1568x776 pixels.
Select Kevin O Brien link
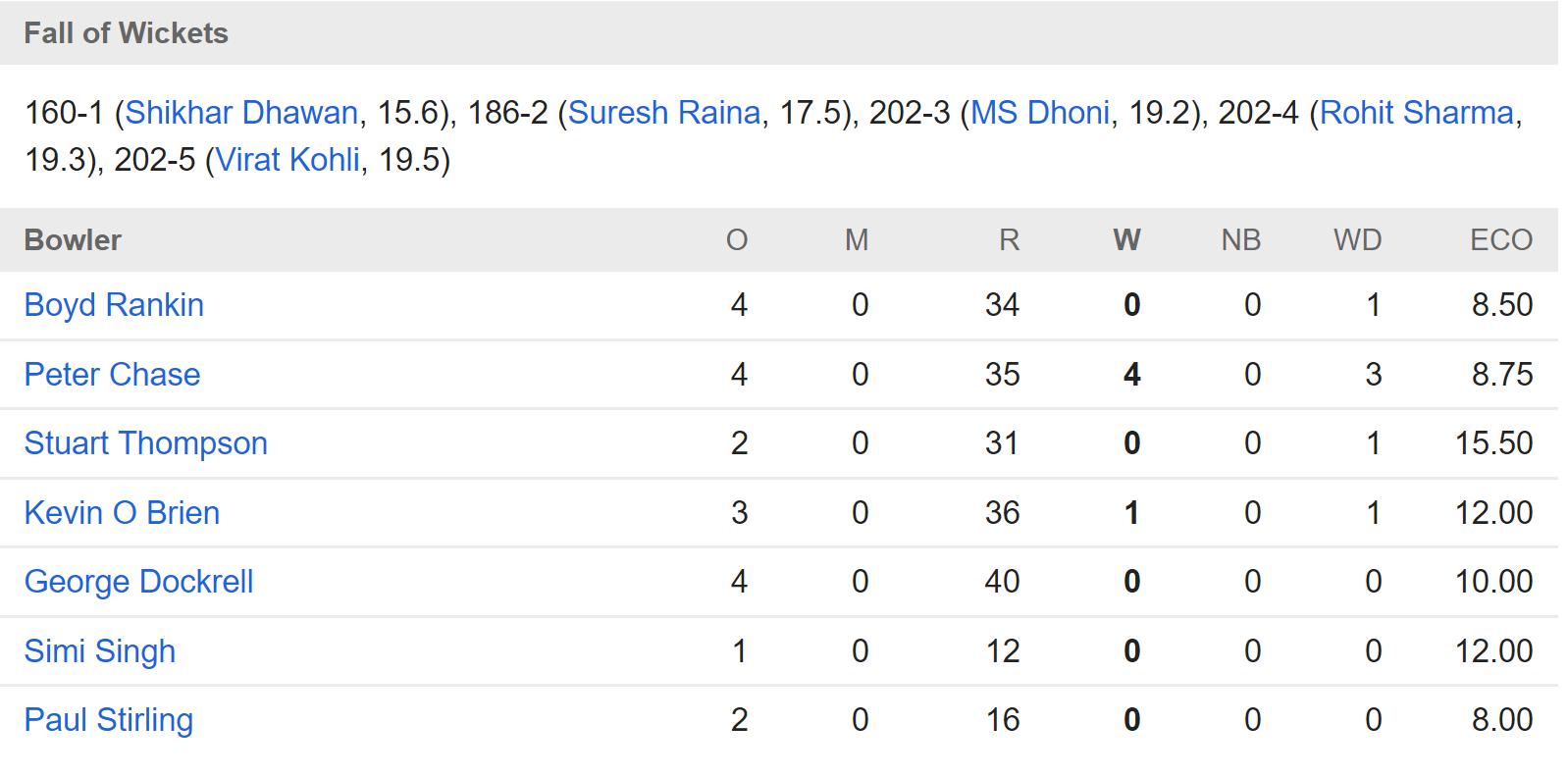[x=122, y=513]
